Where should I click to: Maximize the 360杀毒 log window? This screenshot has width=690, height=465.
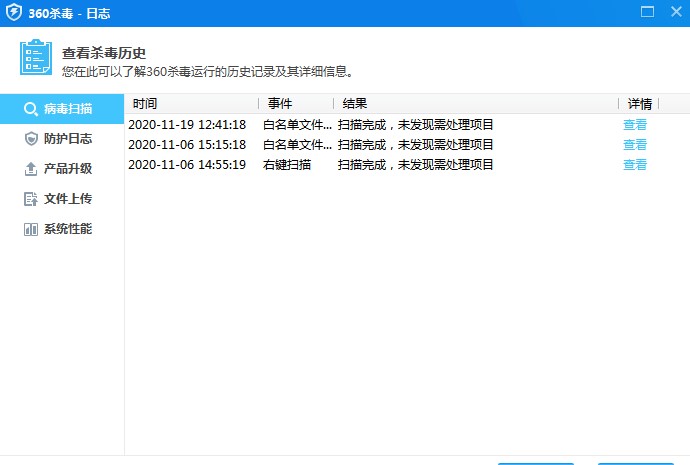[x=647, y=12]
